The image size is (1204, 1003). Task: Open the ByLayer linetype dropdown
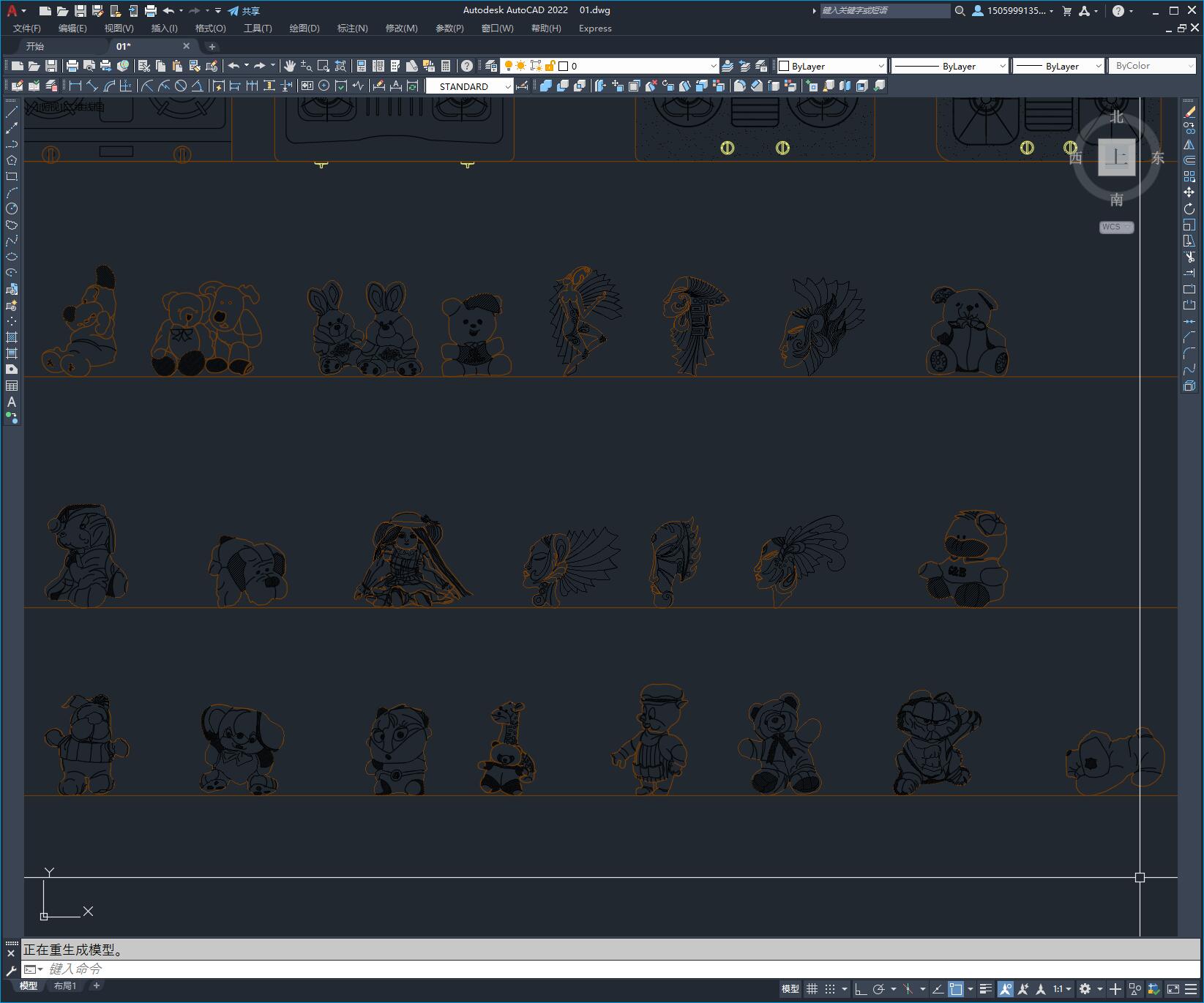1002,66
